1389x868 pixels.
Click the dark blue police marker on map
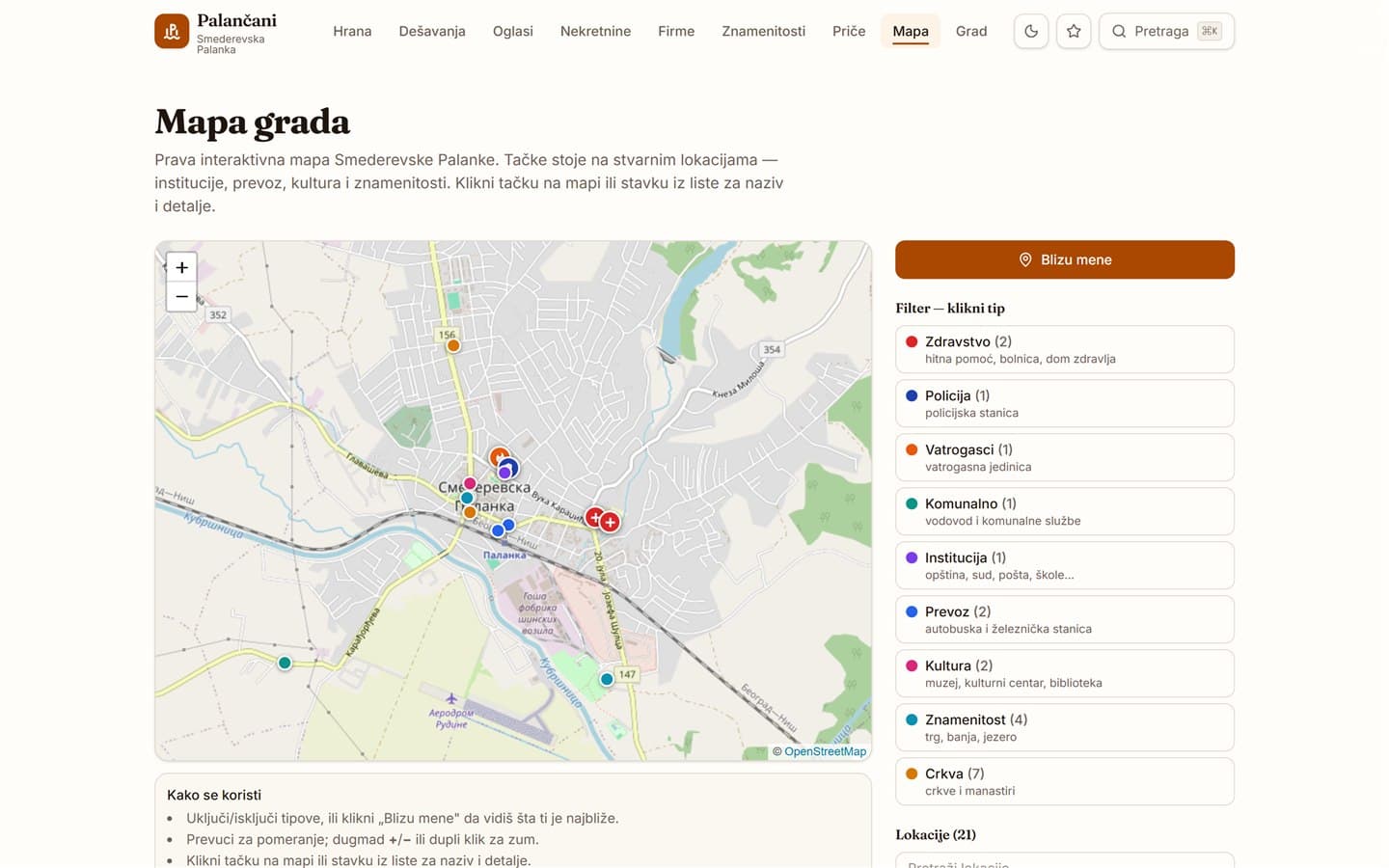(511, 467)
